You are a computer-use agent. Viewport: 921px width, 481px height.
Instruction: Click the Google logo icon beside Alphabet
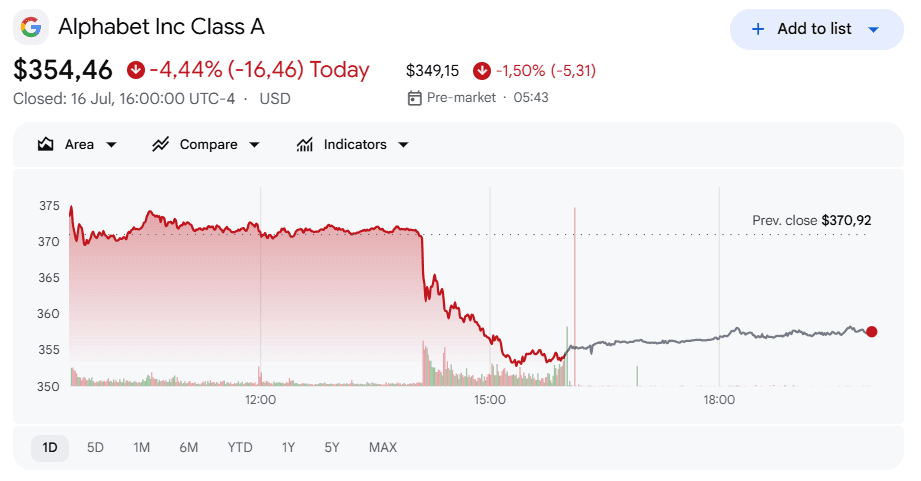click(x=31, y=27)
